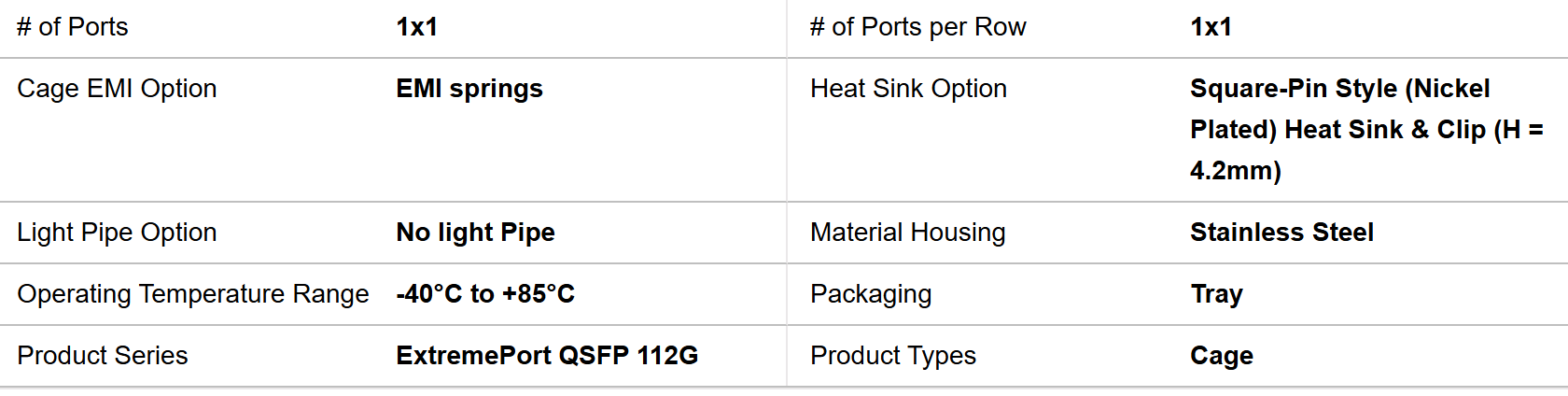Select the 'Stainless Steel' value
Viewport: 1568px width, 396px height.
[1281, 233]
